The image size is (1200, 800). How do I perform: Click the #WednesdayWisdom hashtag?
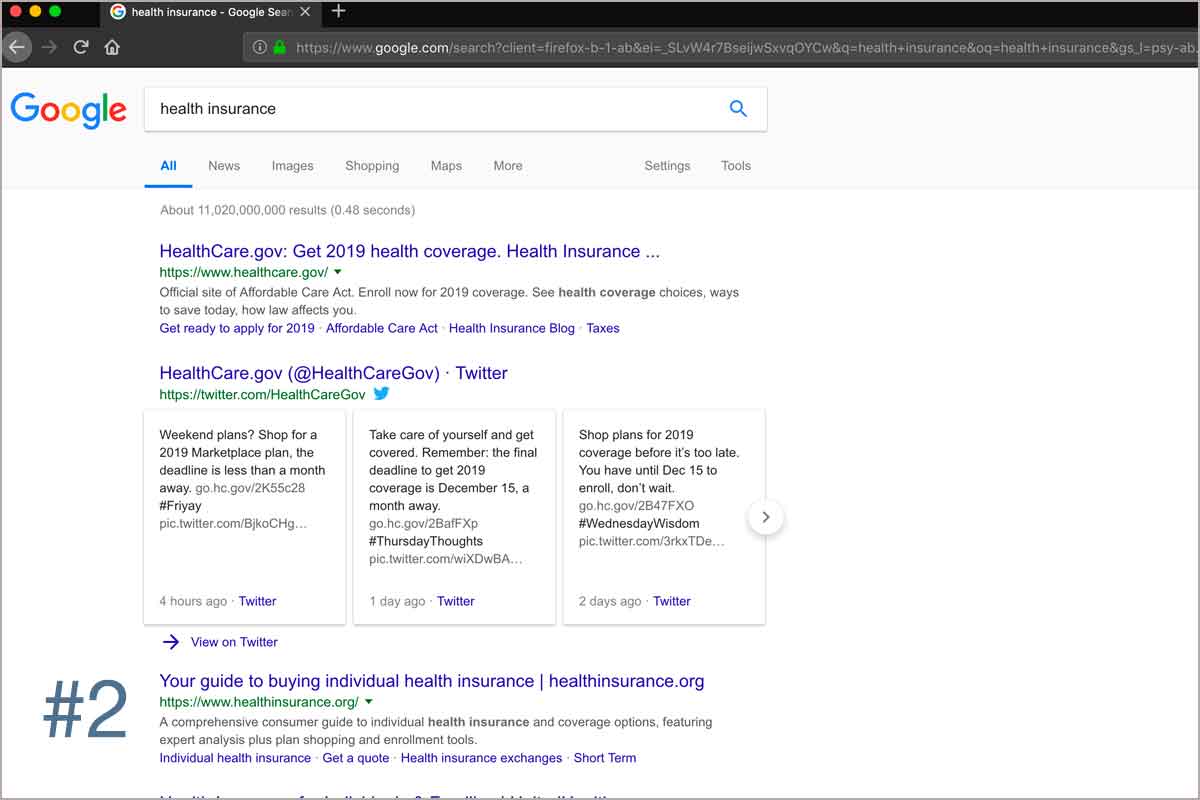pyautogui.click(x=639, y=523)
